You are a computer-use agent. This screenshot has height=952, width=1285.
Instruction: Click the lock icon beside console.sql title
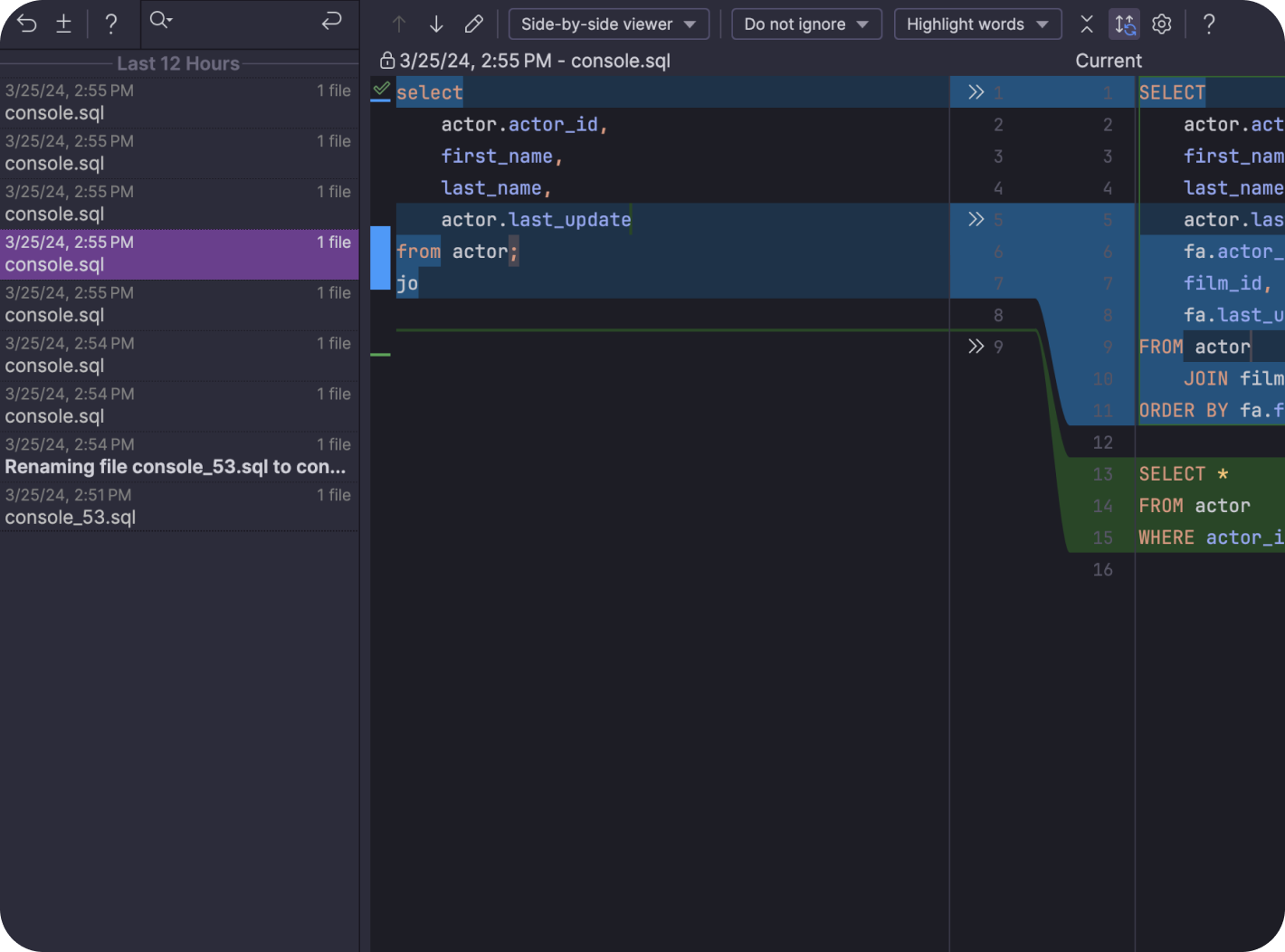point(387,61)
